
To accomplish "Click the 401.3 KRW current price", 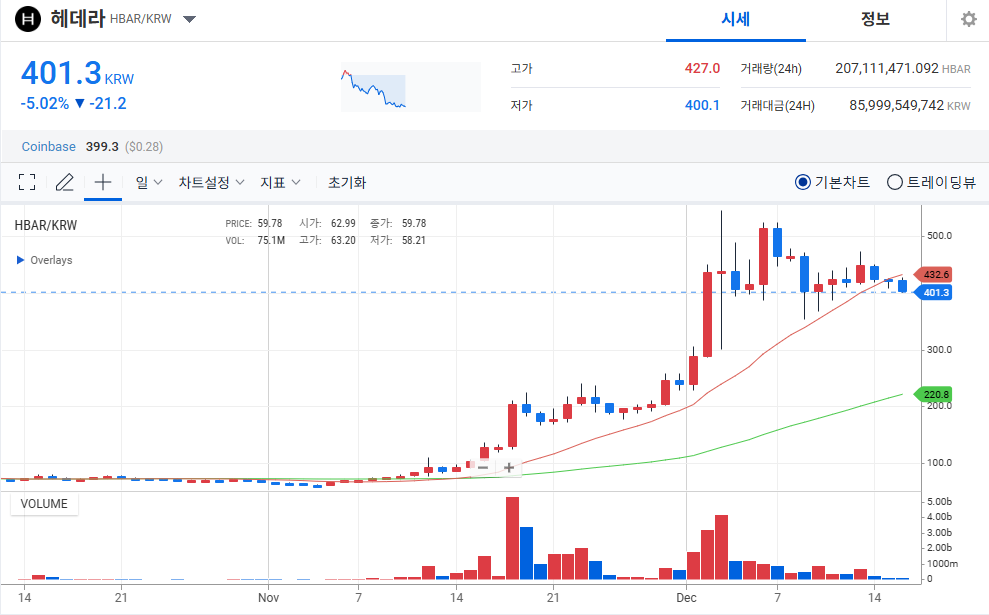I will coord(77,73).
